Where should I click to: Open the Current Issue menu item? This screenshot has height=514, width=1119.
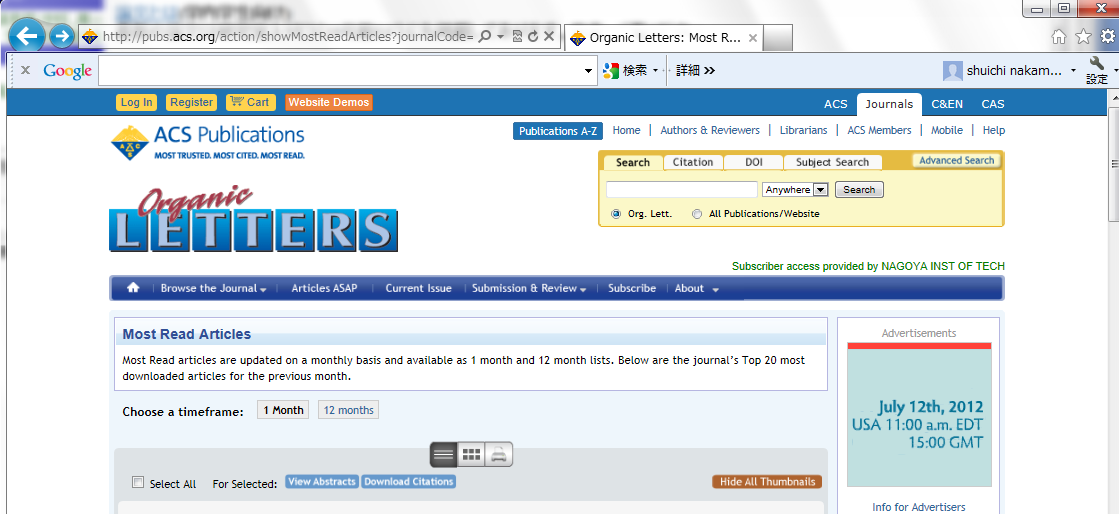pos(418,288)
